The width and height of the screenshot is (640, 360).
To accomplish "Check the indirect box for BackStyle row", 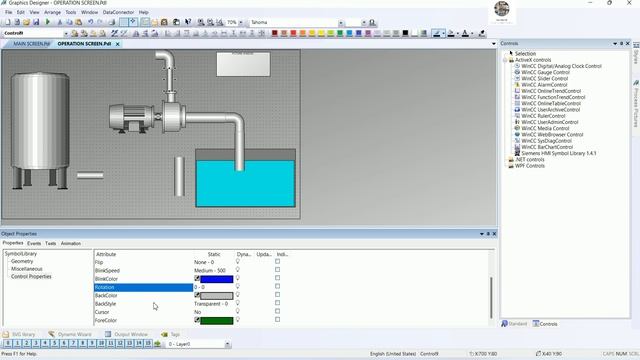I will (278, 303).
